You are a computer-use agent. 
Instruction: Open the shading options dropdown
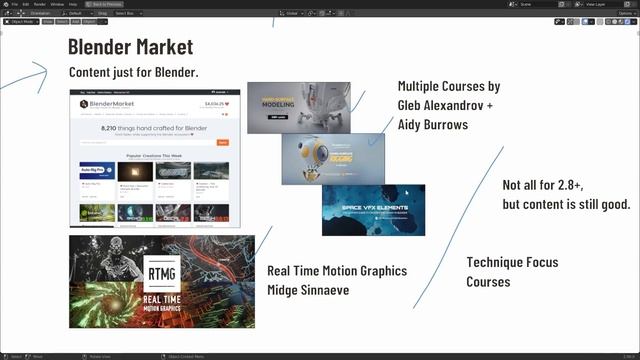pos(633,22)
